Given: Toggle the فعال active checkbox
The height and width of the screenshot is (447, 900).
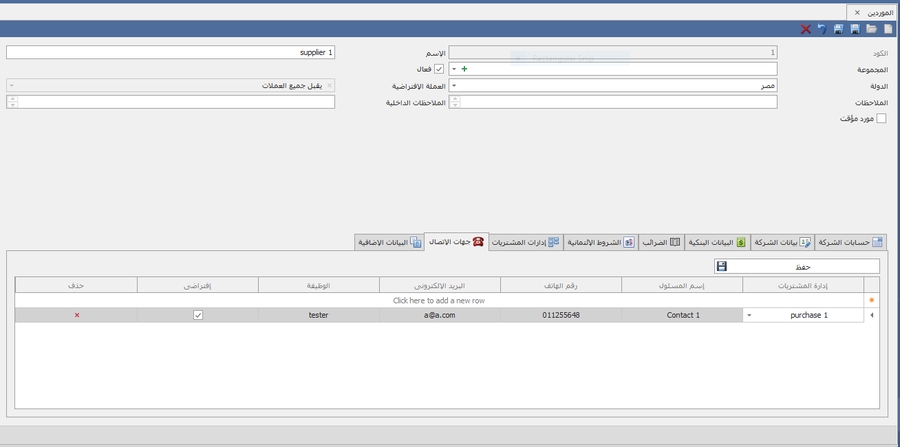Looking at the screenshot, I should 439,69.
